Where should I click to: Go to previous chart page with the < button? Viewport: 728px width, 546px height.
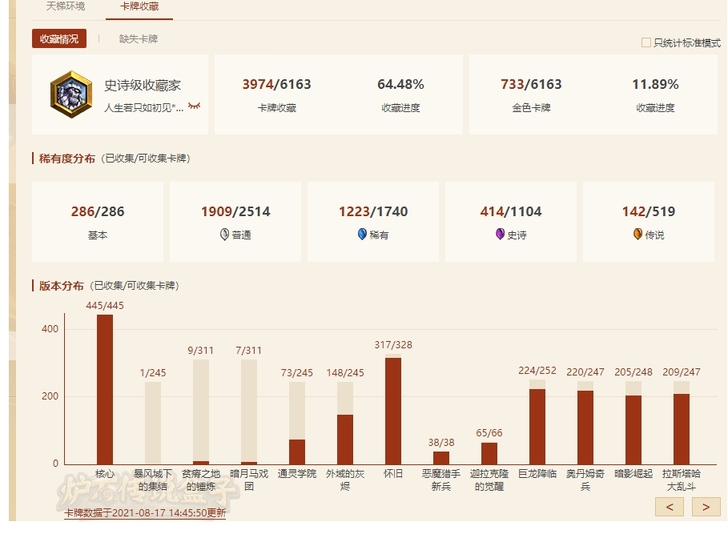click(669, 507)
